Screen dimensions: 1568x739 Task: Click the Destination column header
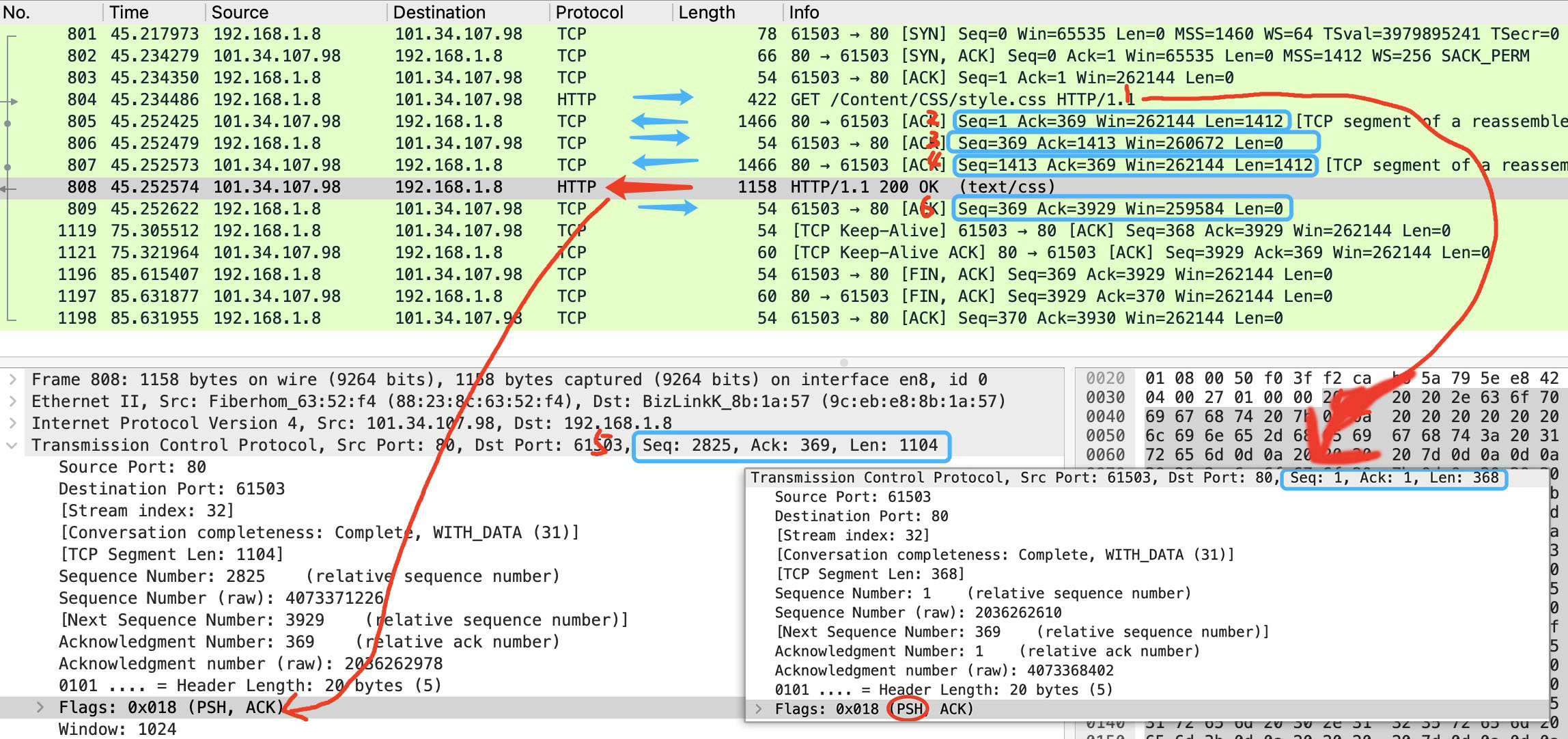click(439, 12)
